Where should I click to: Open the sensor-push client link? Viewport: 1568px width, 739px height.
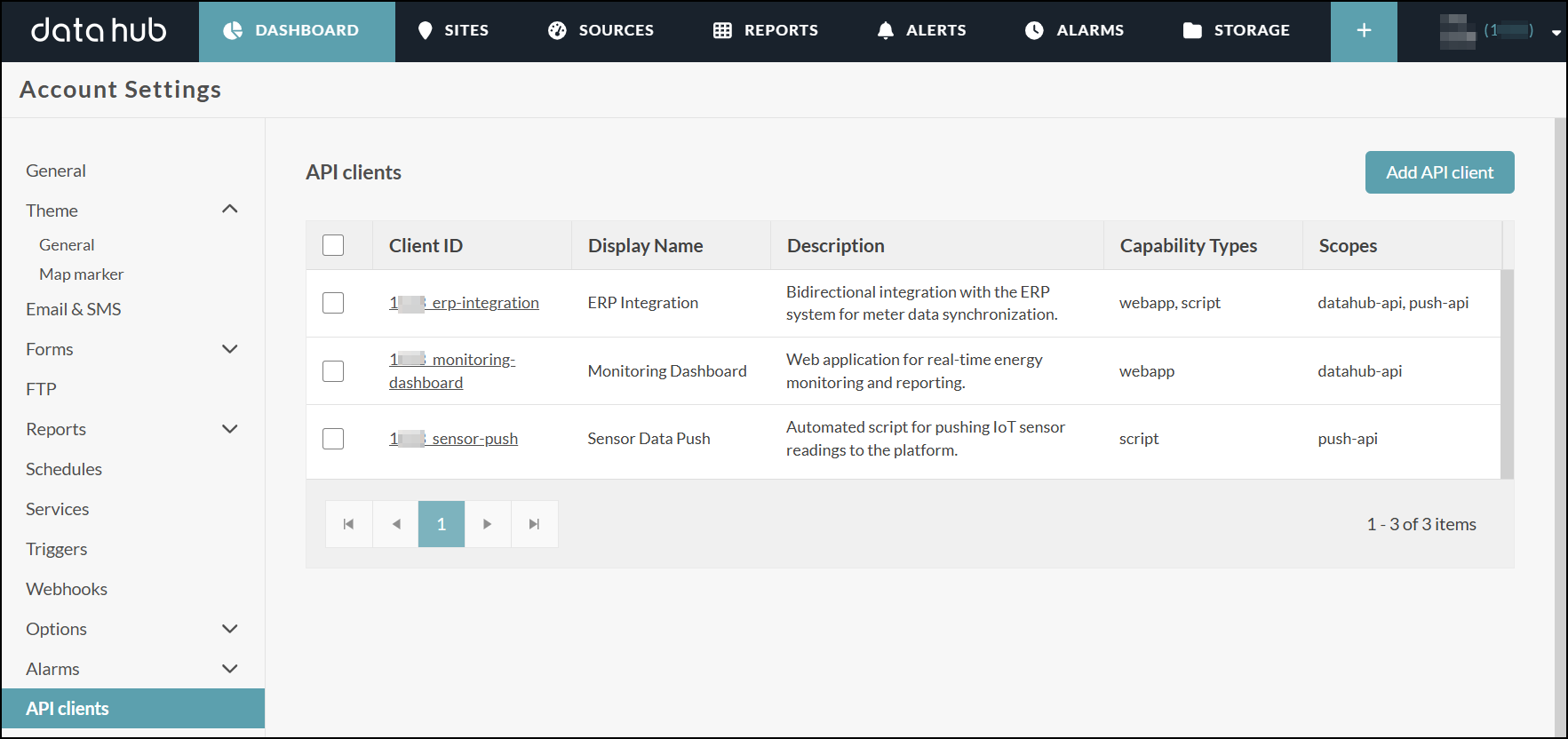[x=453, y=439]
